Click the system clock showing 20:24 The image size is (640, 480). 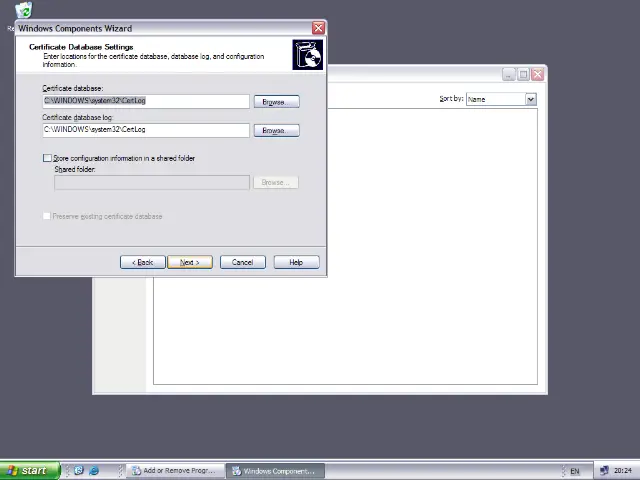[x=623, y=471]
